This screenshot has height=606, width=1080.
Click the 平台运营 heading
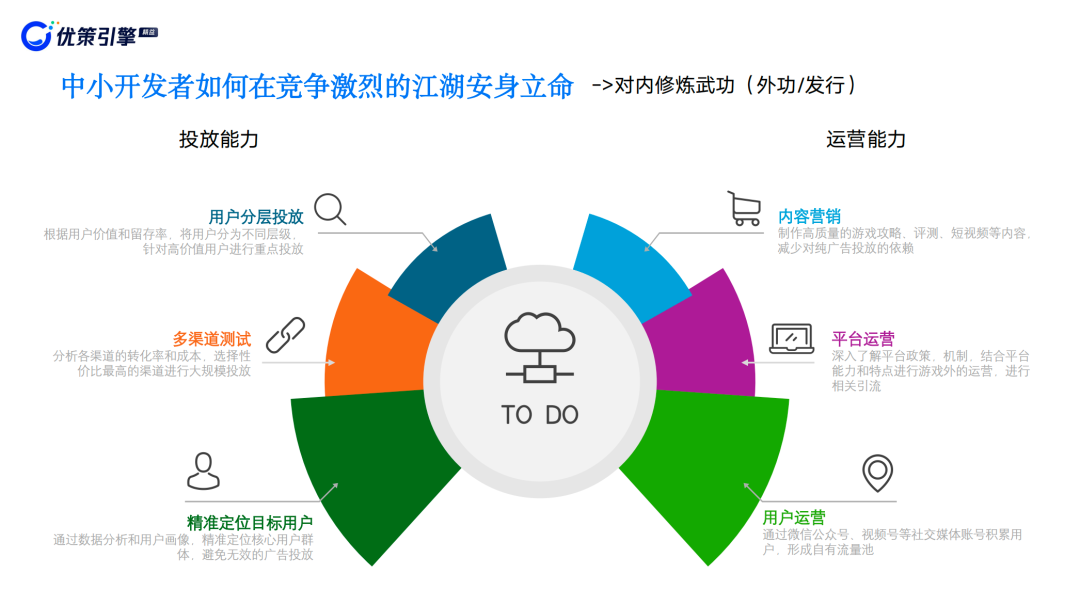pos(863,339)
